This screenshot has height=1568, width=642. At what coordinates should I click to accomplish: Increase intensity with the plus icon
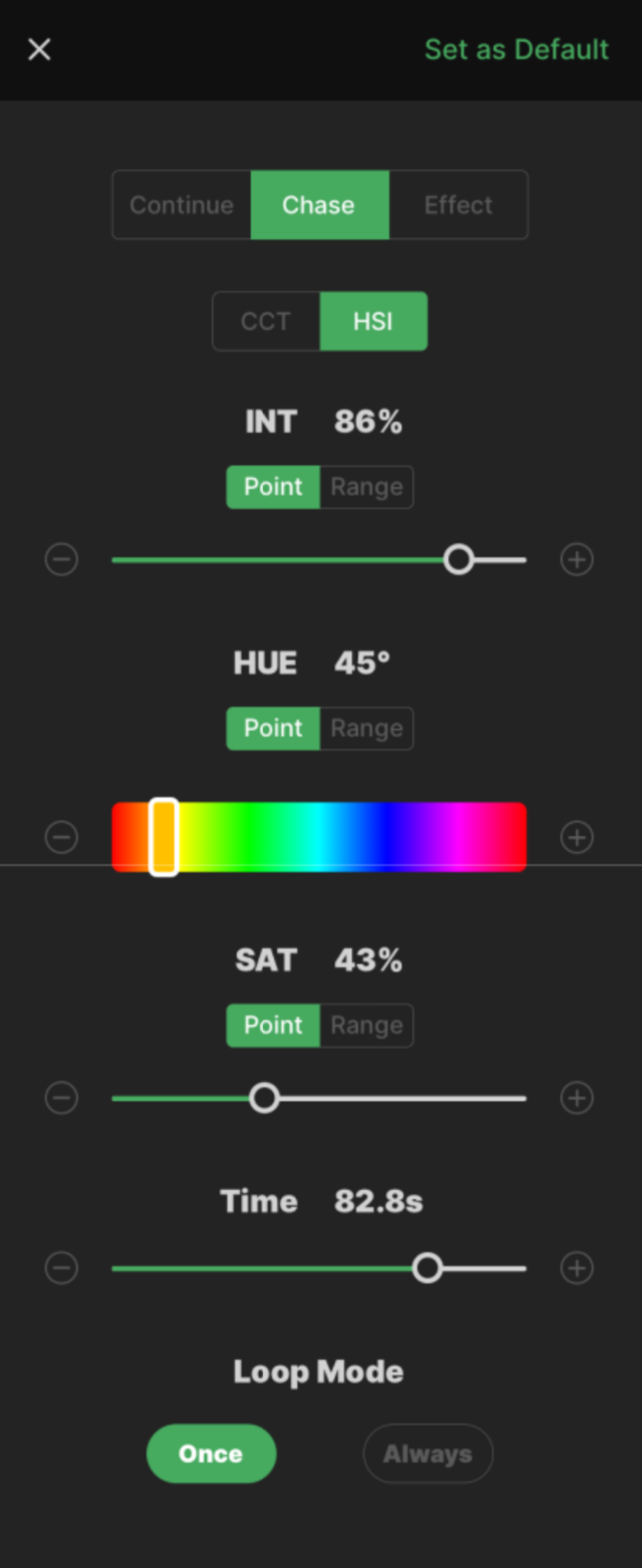577,560
